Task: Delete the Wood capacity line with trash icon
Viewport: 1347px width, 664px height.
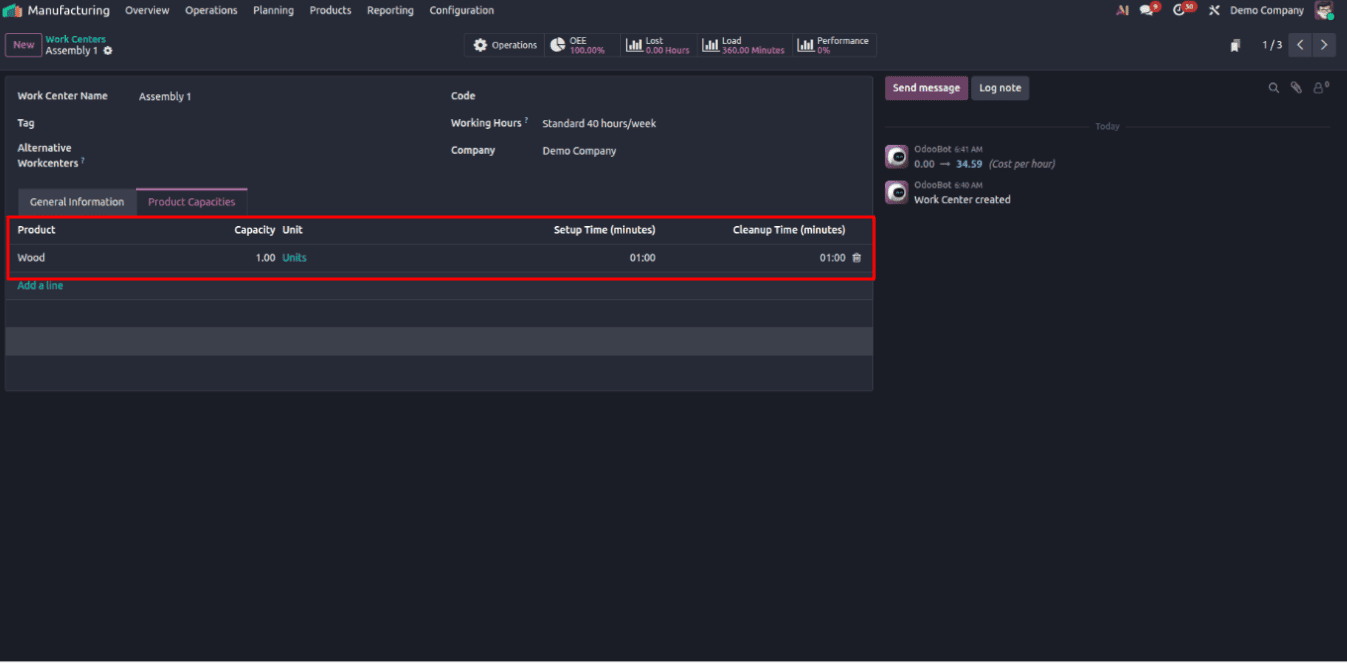Action: point(856,257)
